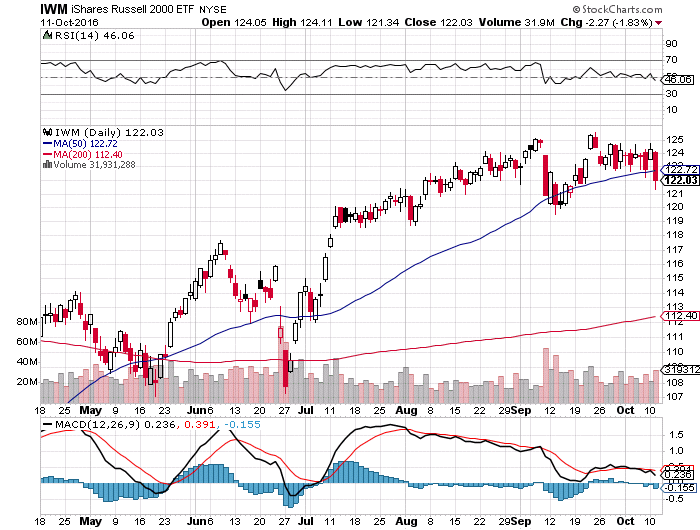Click the IWM ticker symbol in the header

click(54, 9)
